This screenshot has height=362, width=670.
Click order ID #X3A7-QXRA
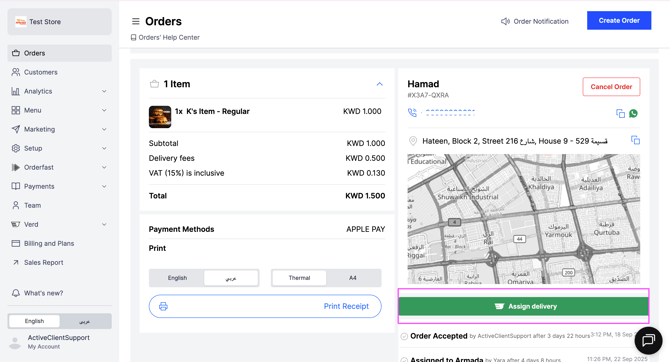[x=428, y=95]
